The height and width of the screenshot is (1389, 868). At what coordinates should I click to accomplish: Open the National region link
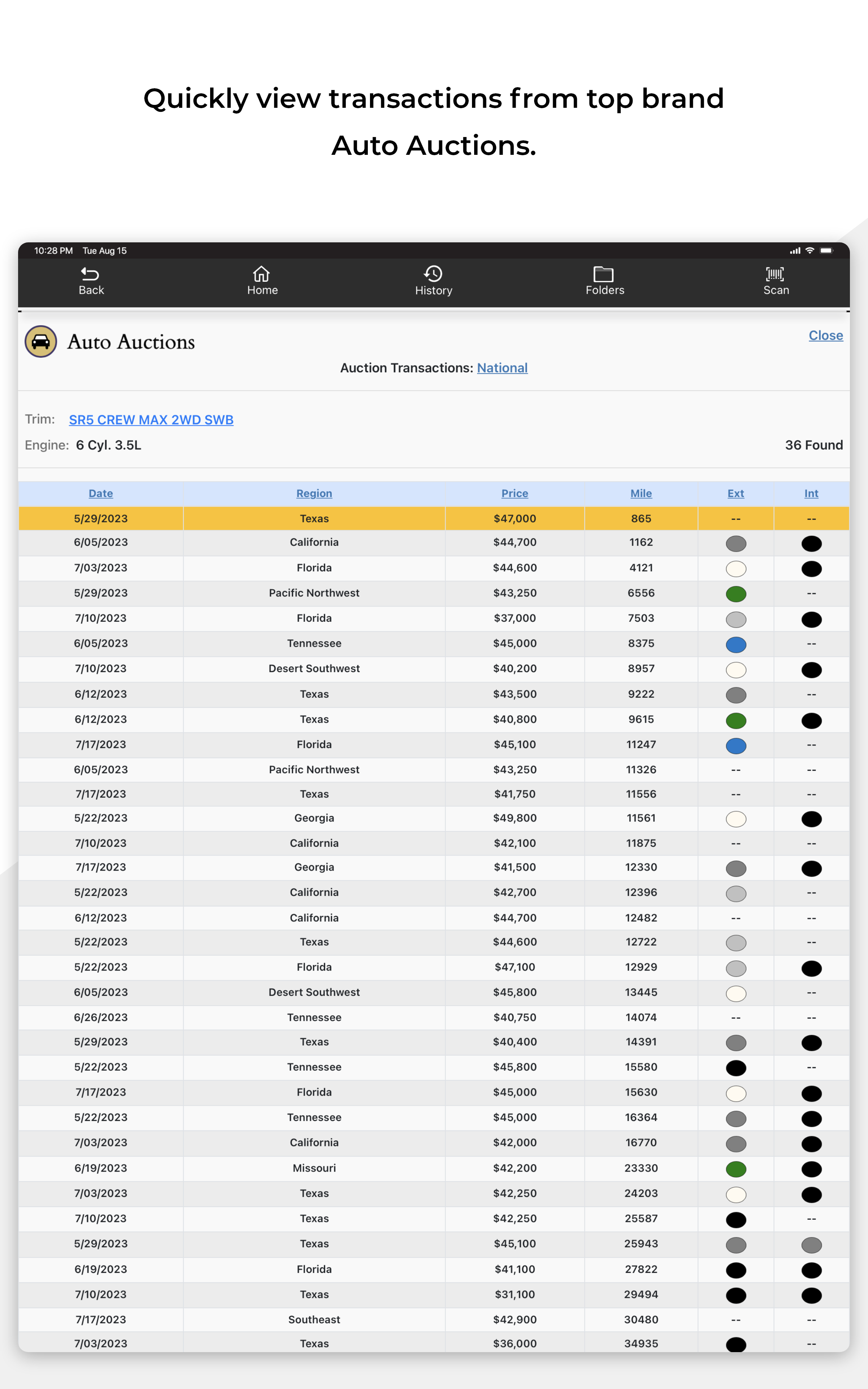(502, 368)
